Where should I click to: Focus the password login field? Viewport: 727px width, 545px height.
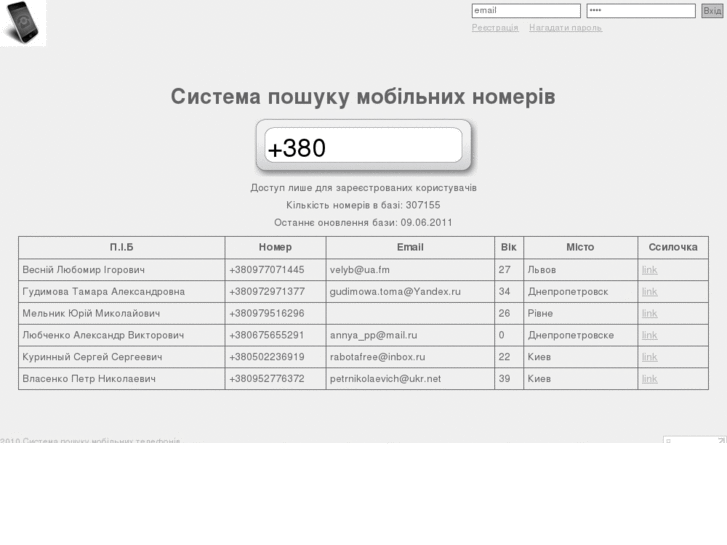click(641, 11)
